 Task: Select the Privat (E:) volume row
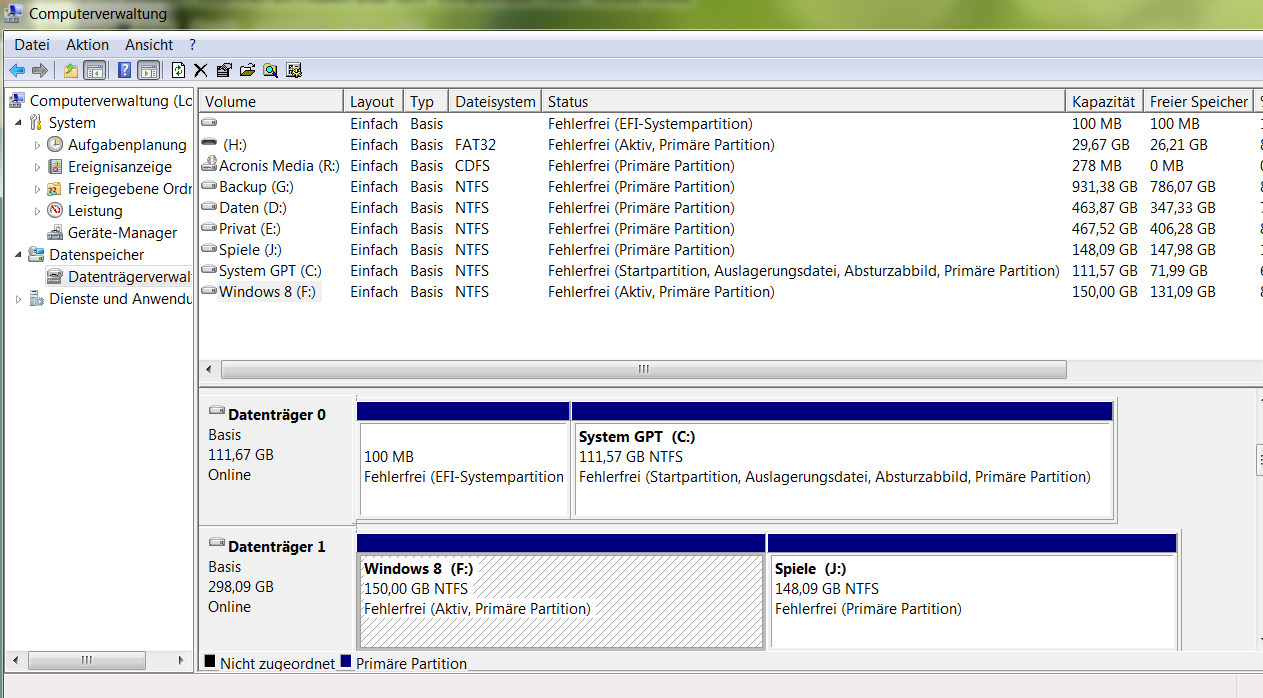pyautogui.click(x=730, y=229)
